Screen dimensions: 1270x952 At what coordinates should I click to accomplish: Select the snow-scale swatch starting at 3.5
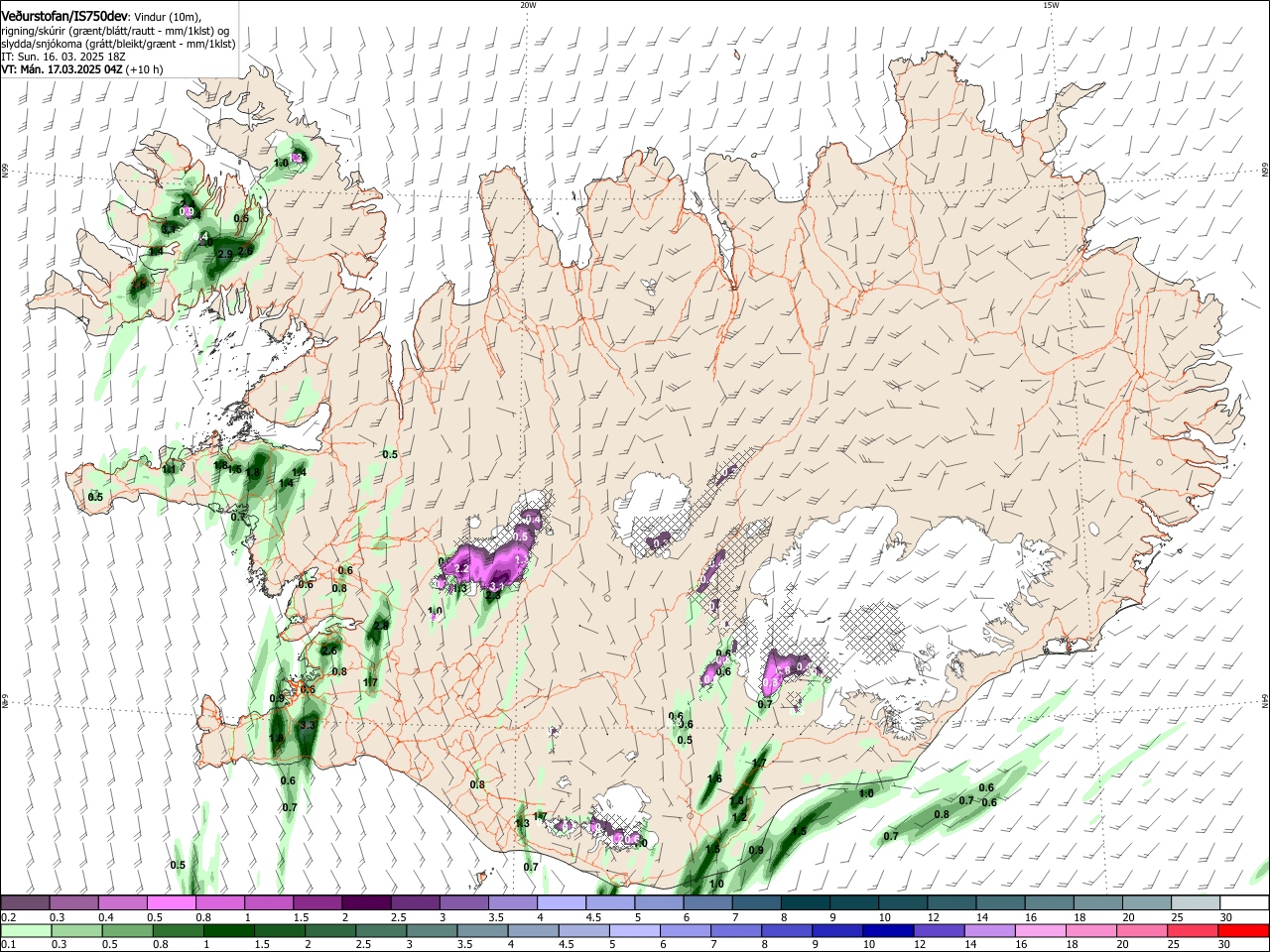tap(512, 903)
